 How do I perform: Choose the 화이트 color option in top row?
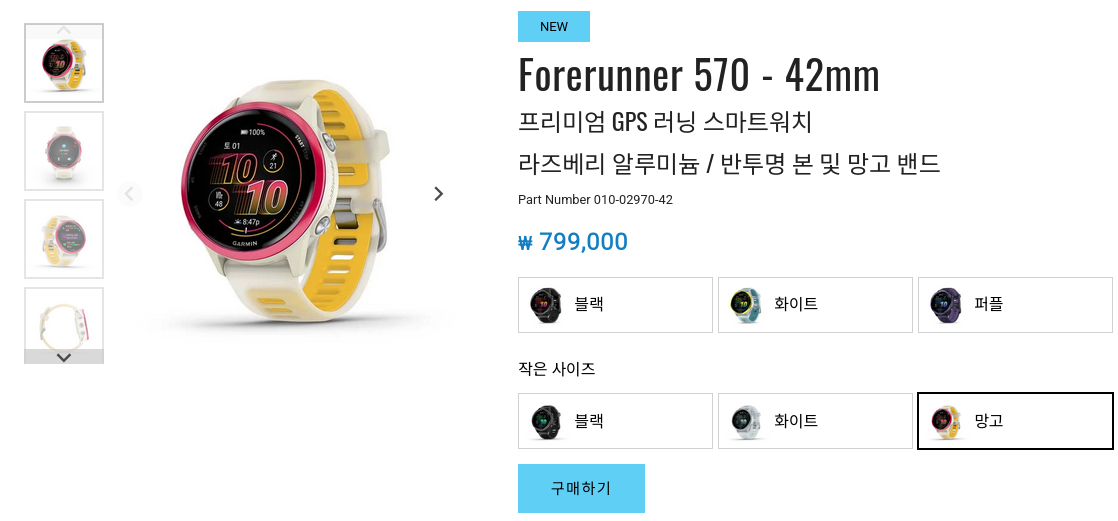[x=815, y=305]
